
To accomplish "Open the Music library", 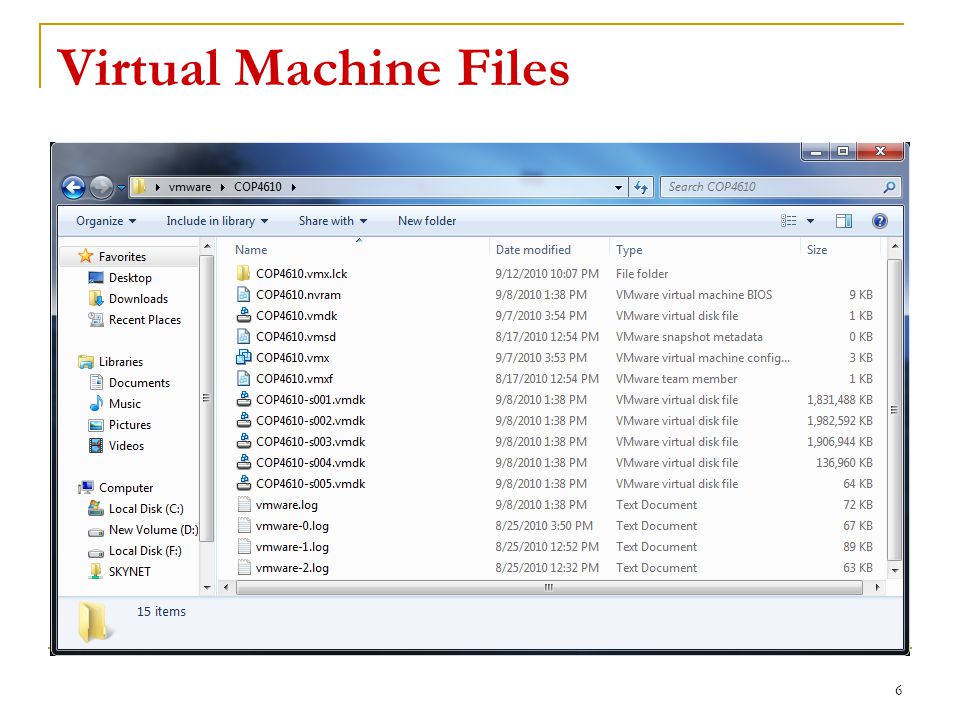I will (x=125, y=404).
